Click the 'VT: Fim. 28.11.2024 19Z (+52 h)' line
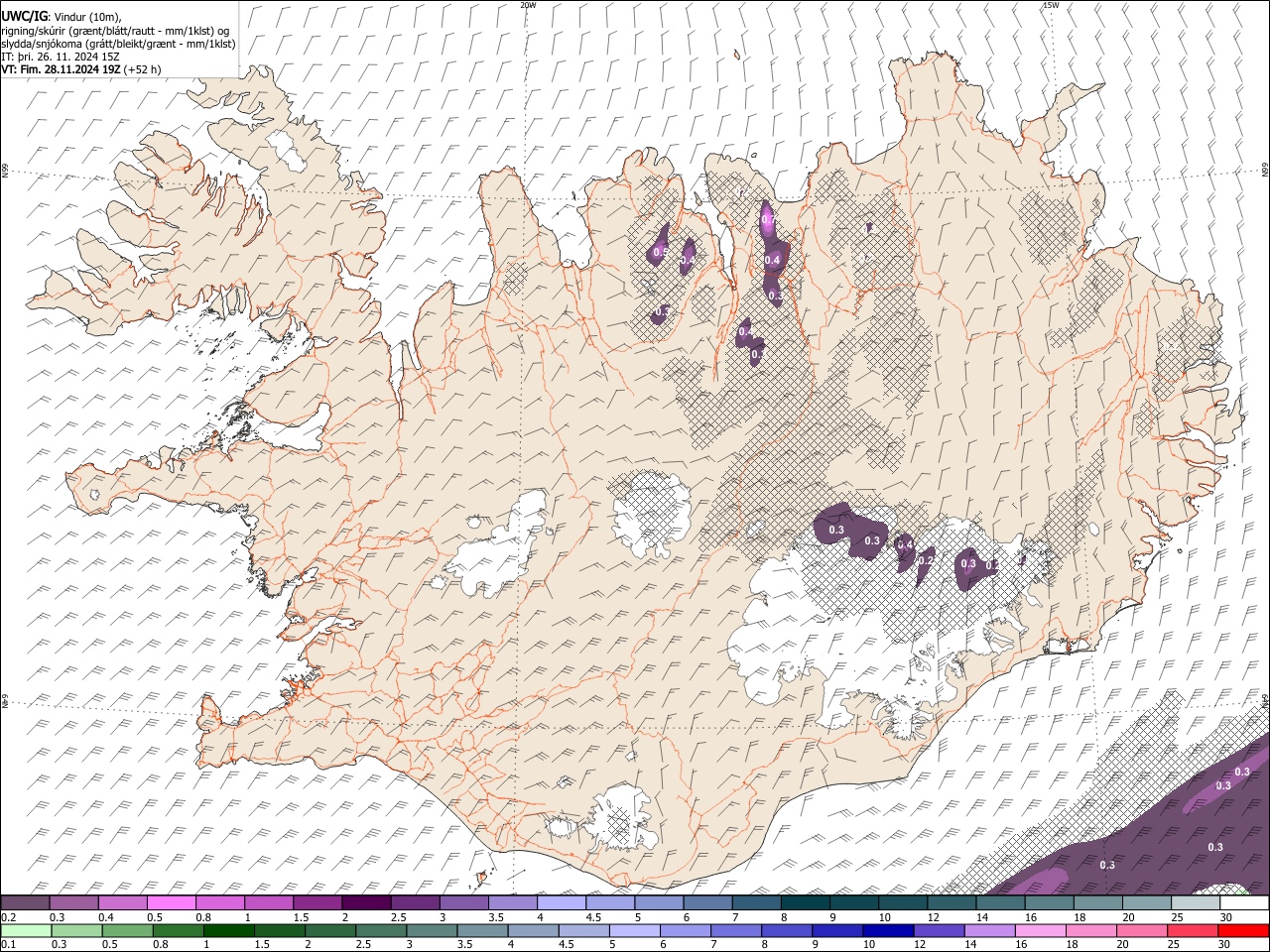The width and height of the screenshot is (1270, 952). coord(80,69)
